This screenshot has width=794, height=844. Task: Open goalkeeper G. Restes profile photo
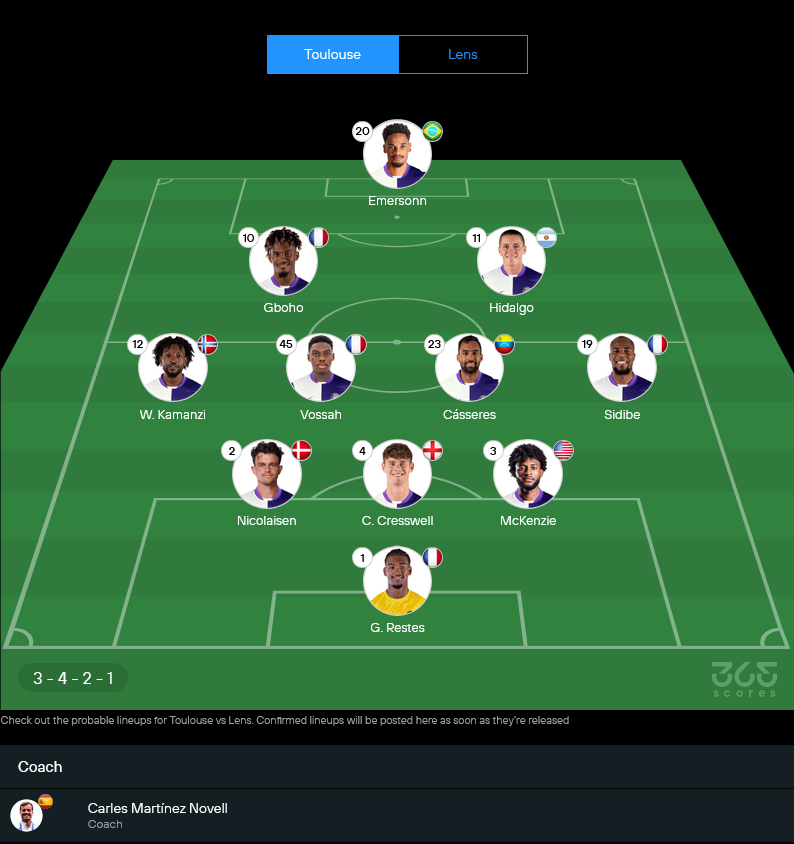397,581
